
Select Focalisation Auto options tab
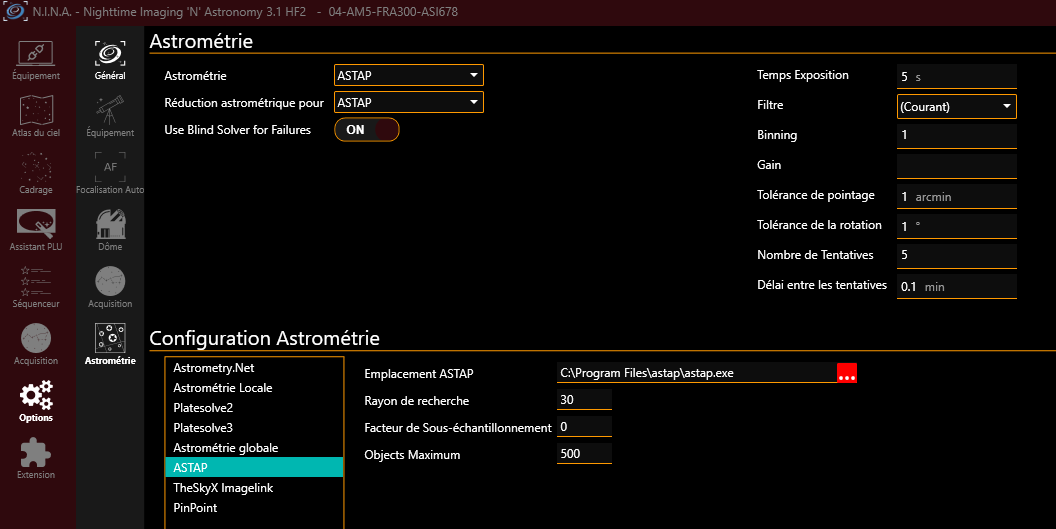click(110, 174)
